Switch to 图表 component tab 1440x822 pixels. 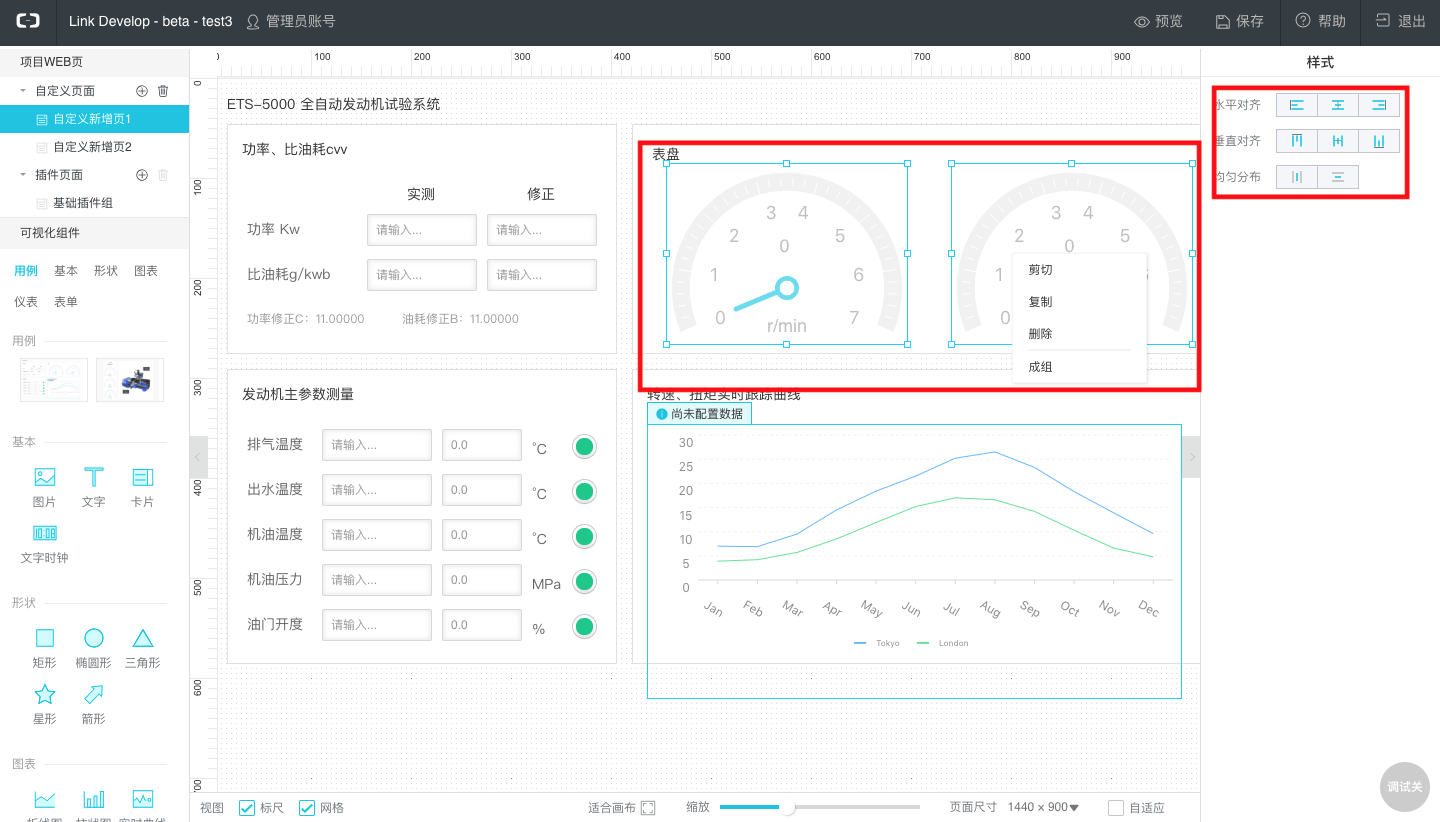click(x=146, y=271)
